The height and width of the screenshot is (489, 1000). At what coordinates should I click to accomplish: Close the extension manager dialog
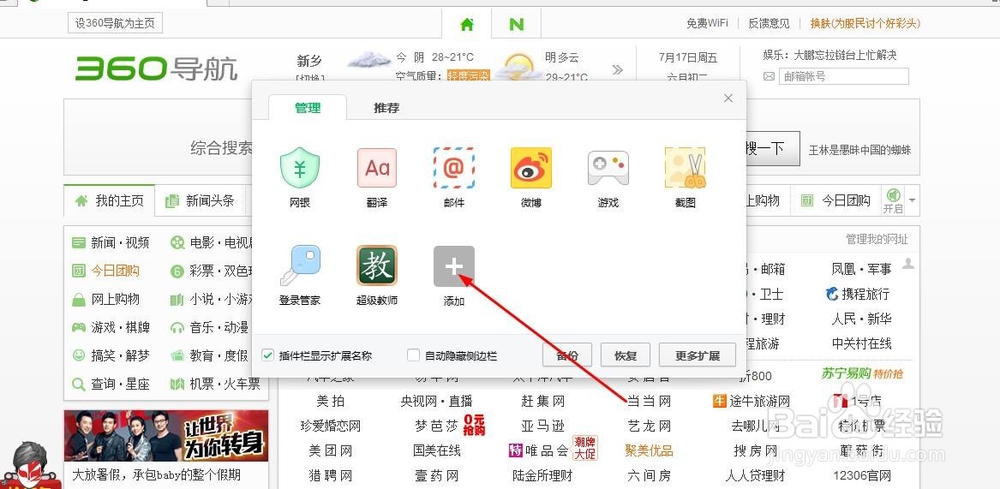pyautogui.click(x=728, y=98)
